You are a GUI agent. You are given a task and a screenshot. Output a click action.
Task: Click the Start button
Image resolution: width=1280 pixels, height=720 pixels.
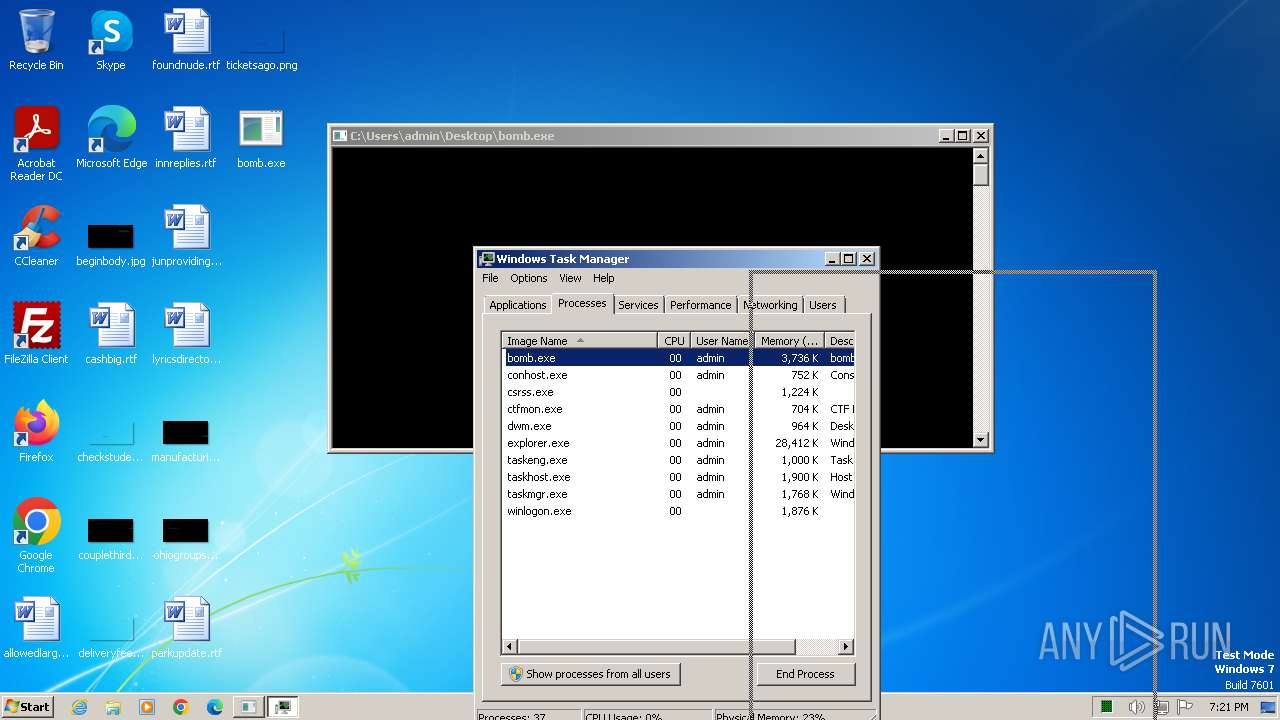pyautogui.click(x=28, y=707)
